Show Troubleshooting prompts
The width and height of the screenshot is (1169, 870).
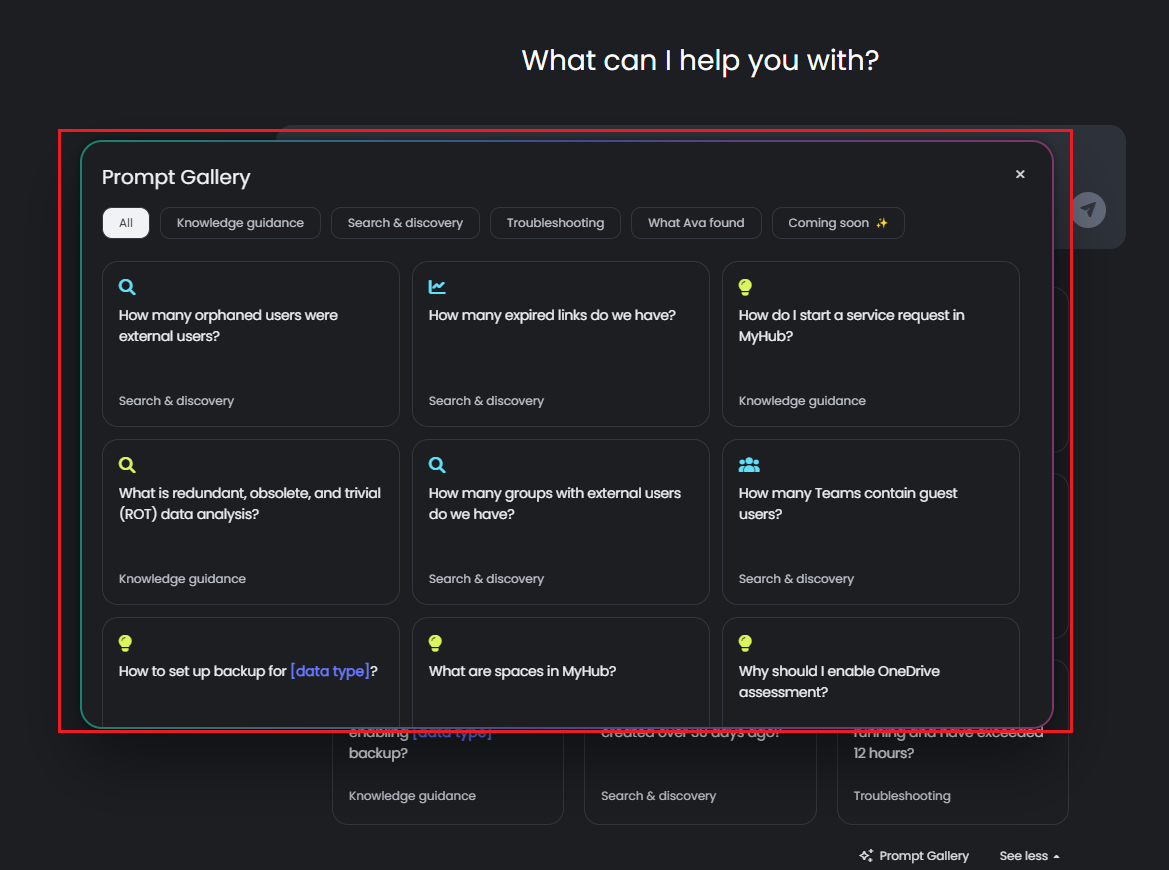[555, 223]
